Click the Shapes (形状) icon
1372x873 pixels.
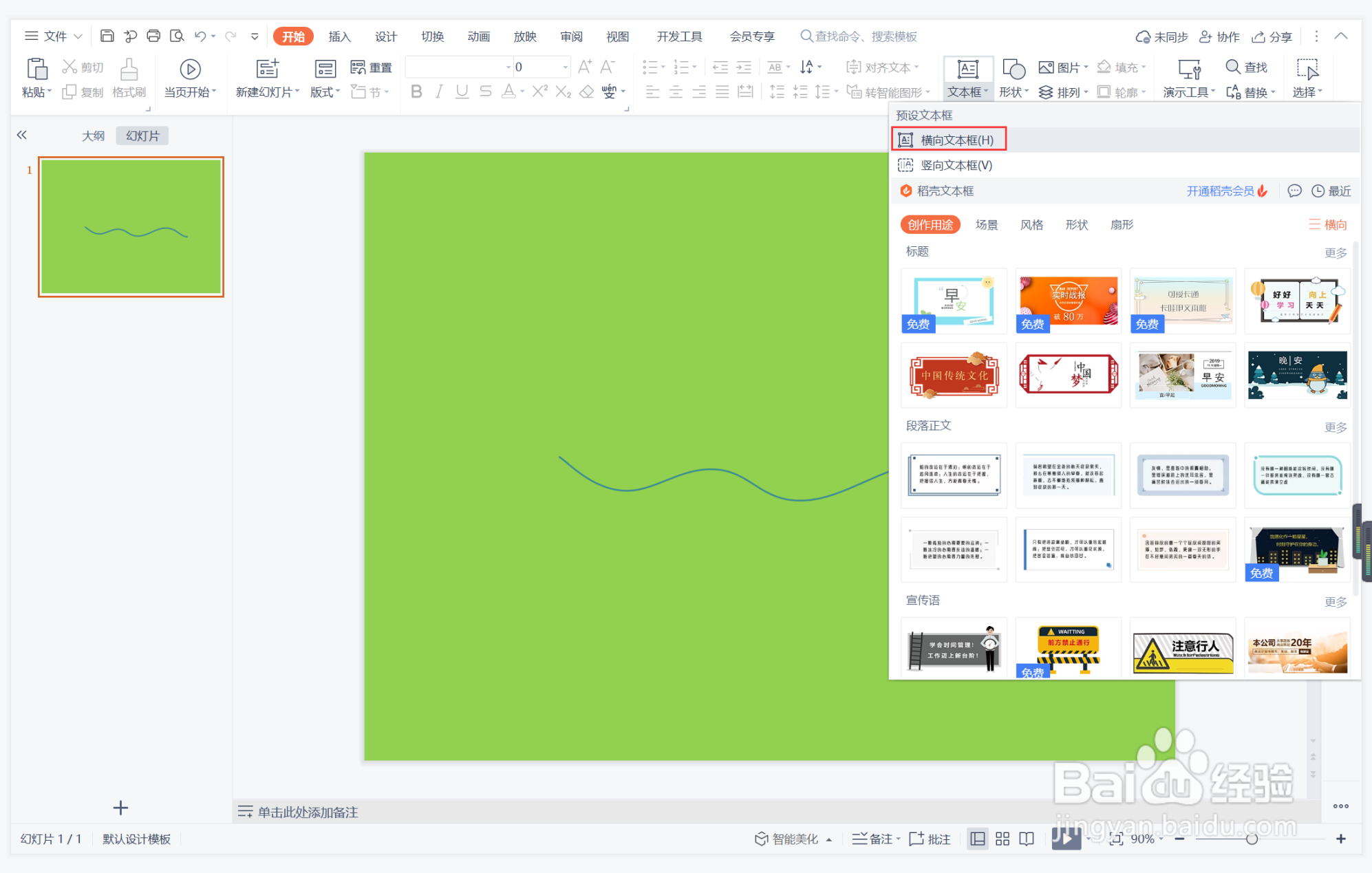(x=1014, y=69)
